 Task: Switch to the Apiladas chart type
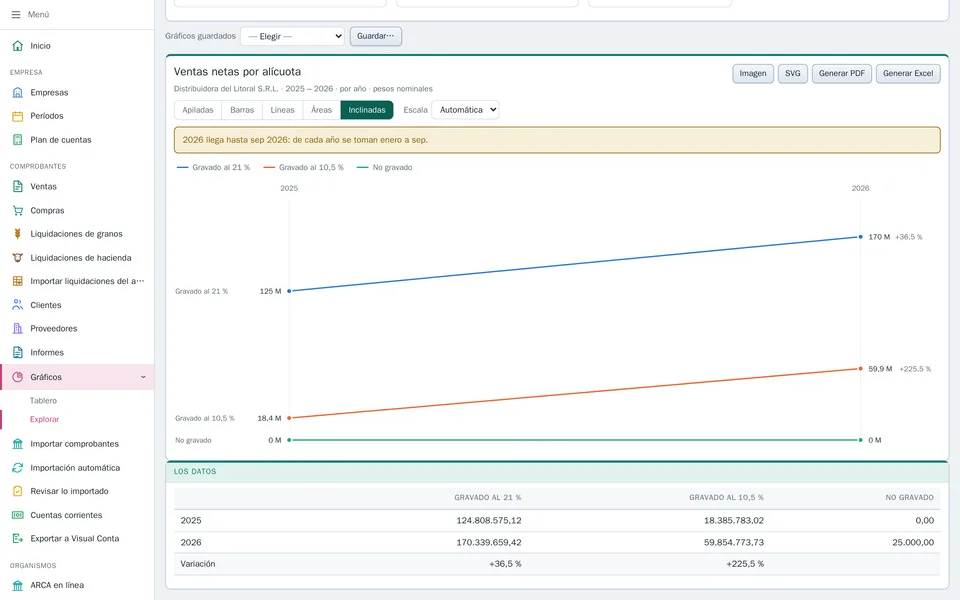pyautogui.click(x=198, y=110)
